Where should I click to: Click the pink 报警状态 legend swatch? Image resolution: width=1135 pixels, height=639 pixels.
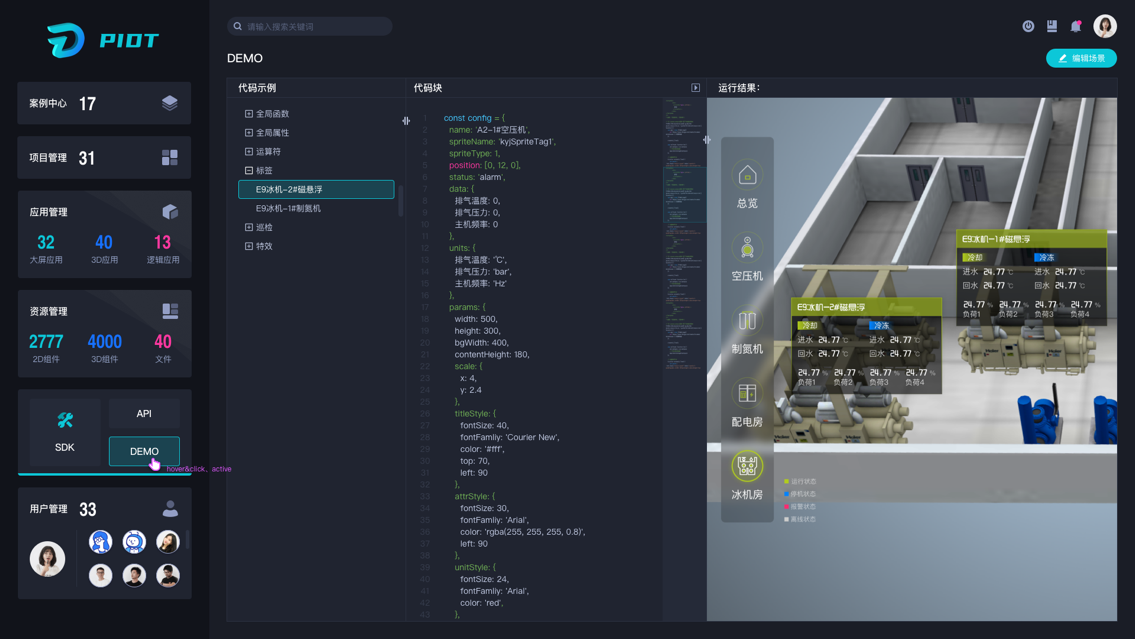[x=786, y=507]
